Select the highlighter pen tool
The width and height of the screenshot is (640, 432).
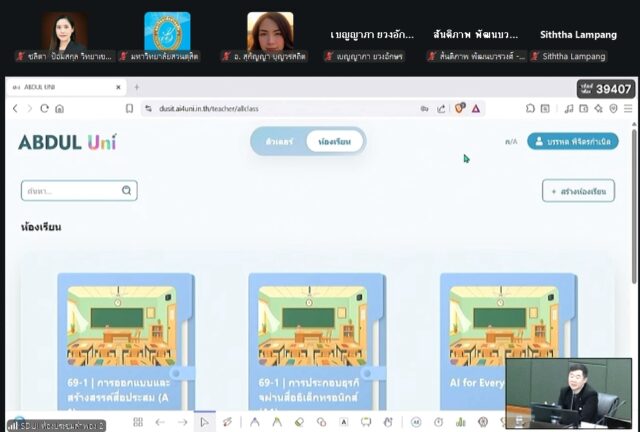click(277, 422)
